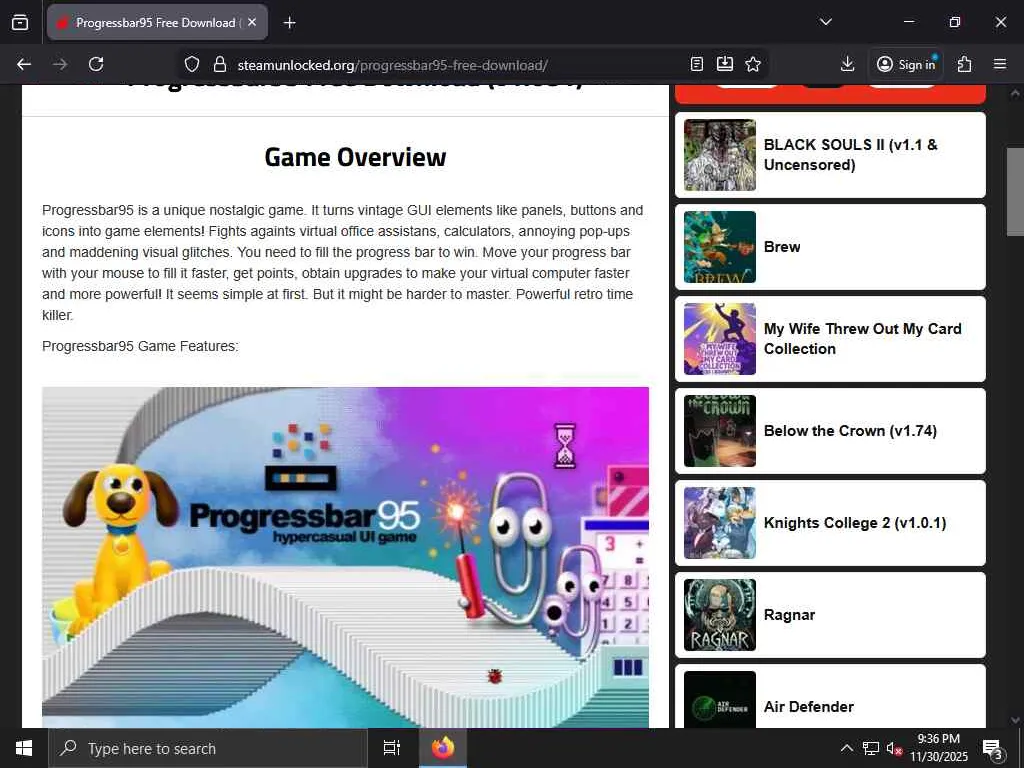1024x768 pixels.
Task: Open BLACK SOULS II (v1.1 & Uncensored) link
Action: click(x=850, y=155)
